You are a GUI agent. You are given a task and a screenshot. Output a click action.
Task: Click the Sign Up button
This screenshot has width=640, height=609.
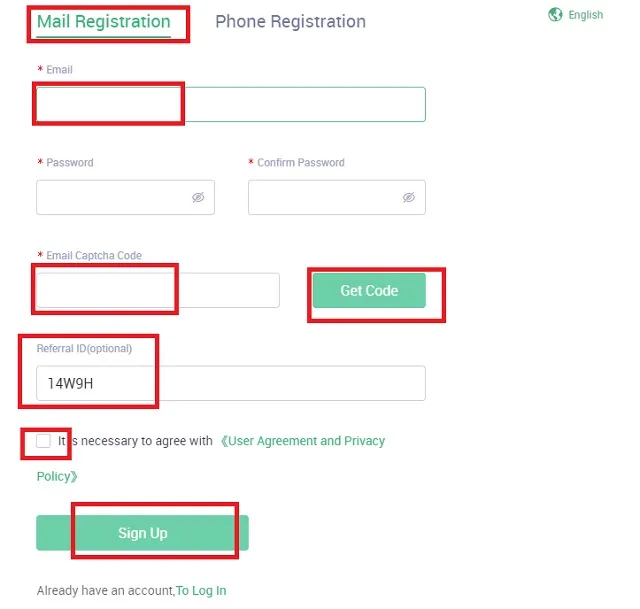click(x=142, y=533)
